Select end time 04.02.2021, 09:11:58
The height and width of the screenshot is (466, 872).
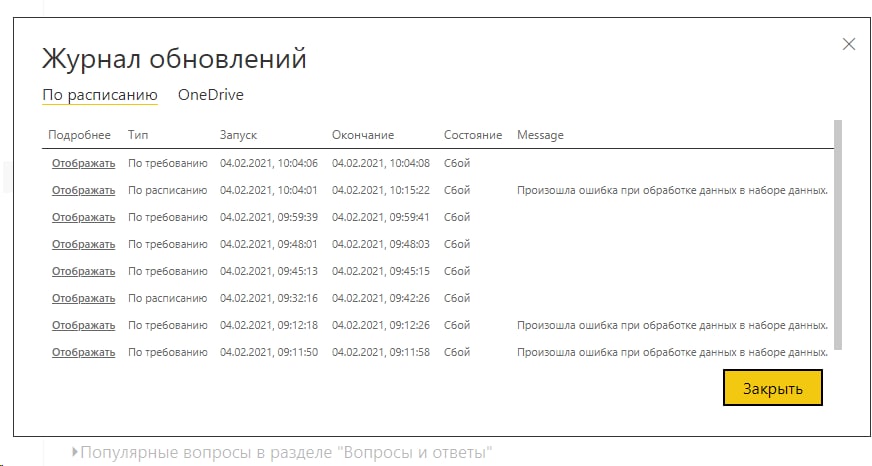[381, 352]
